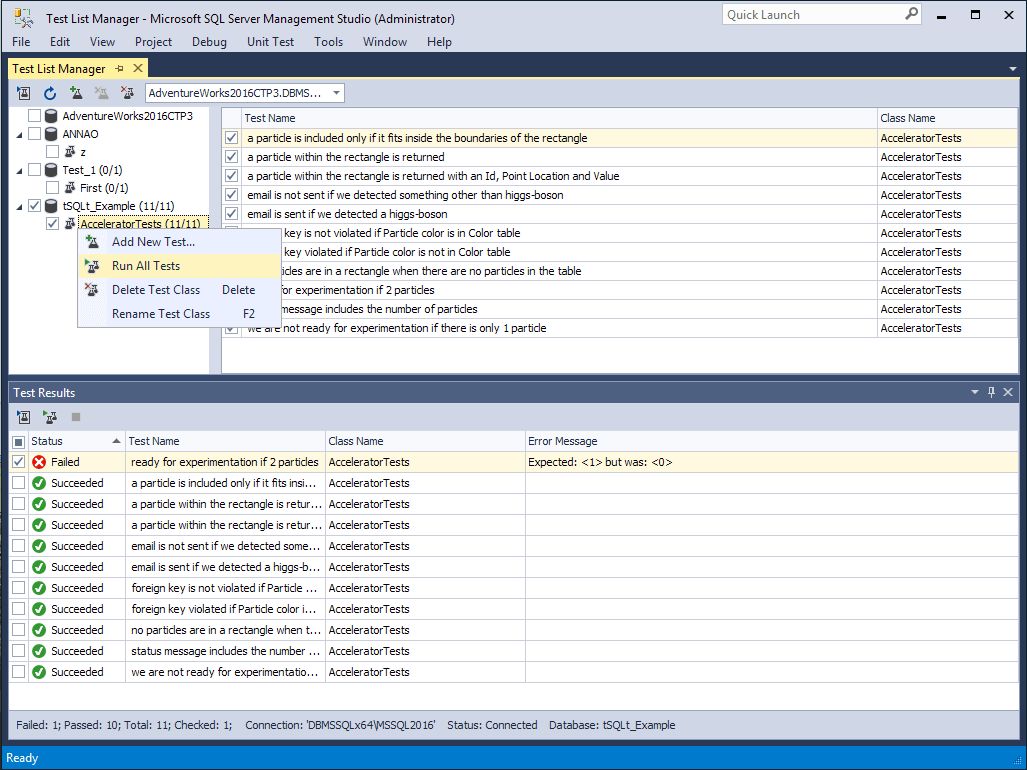1027x770 pixels.
Task: Click the AcceleratorTests (11/11) tree item
Action: (140, 224)
